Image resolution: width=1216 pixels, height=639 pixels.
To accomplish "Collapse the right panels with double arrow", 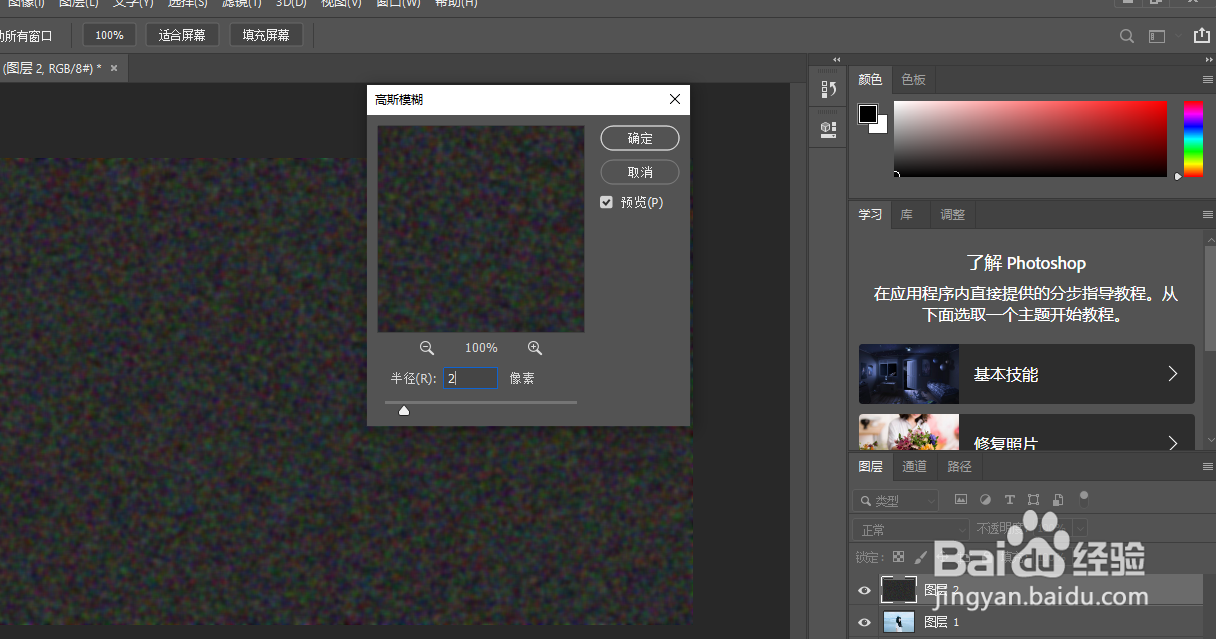I will [x=1207, y=60].
